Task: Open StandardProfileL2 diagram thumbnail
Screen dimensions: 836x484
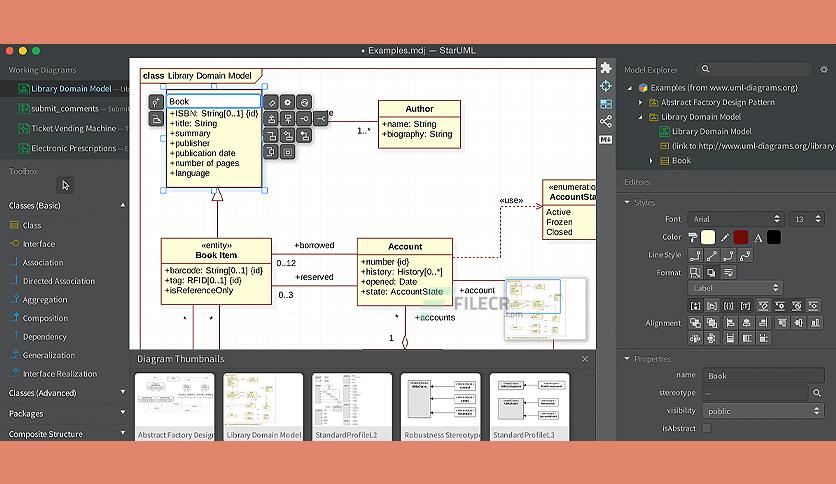Action: (x=352, y=407)
